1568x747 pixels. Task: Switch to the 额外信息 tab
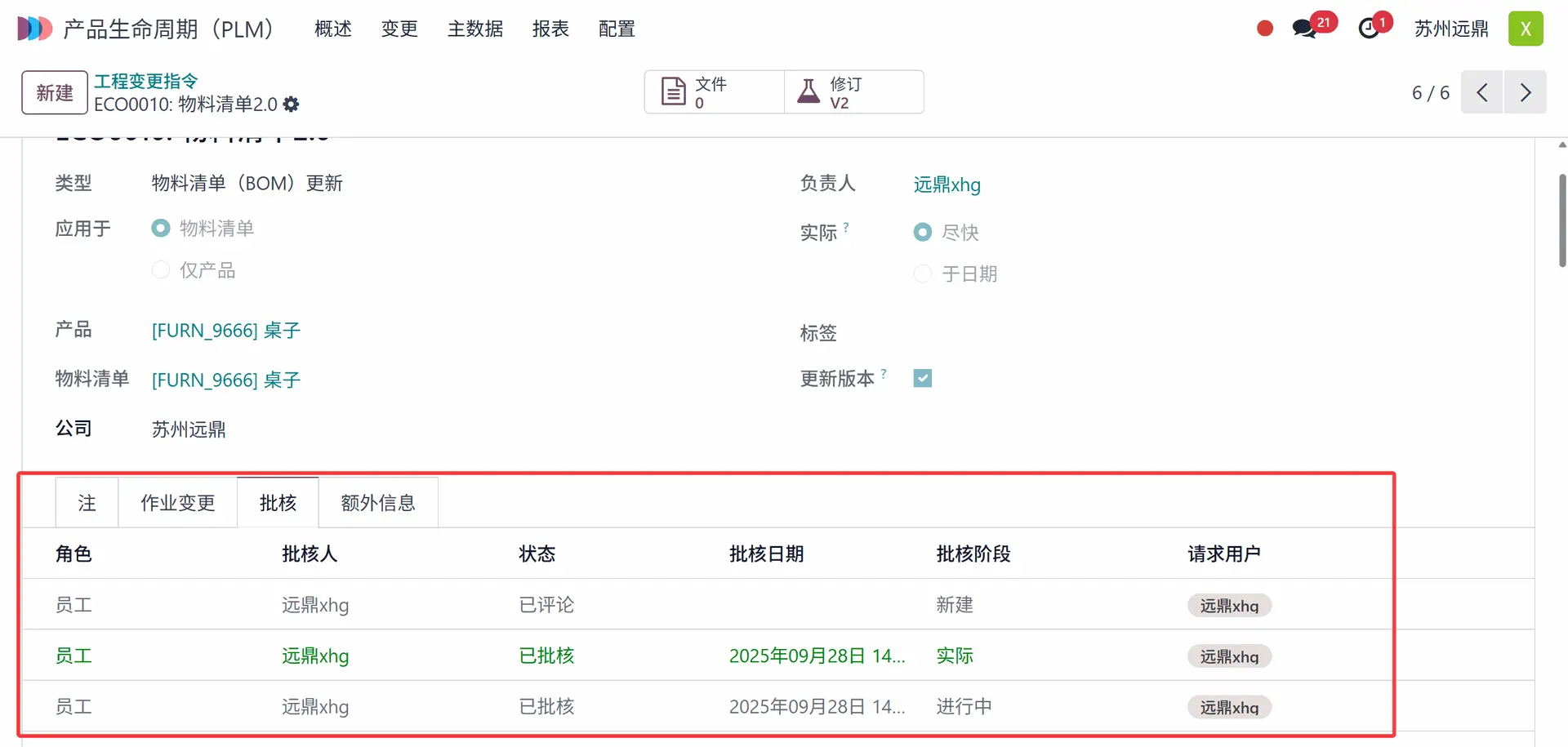(378, 503)
